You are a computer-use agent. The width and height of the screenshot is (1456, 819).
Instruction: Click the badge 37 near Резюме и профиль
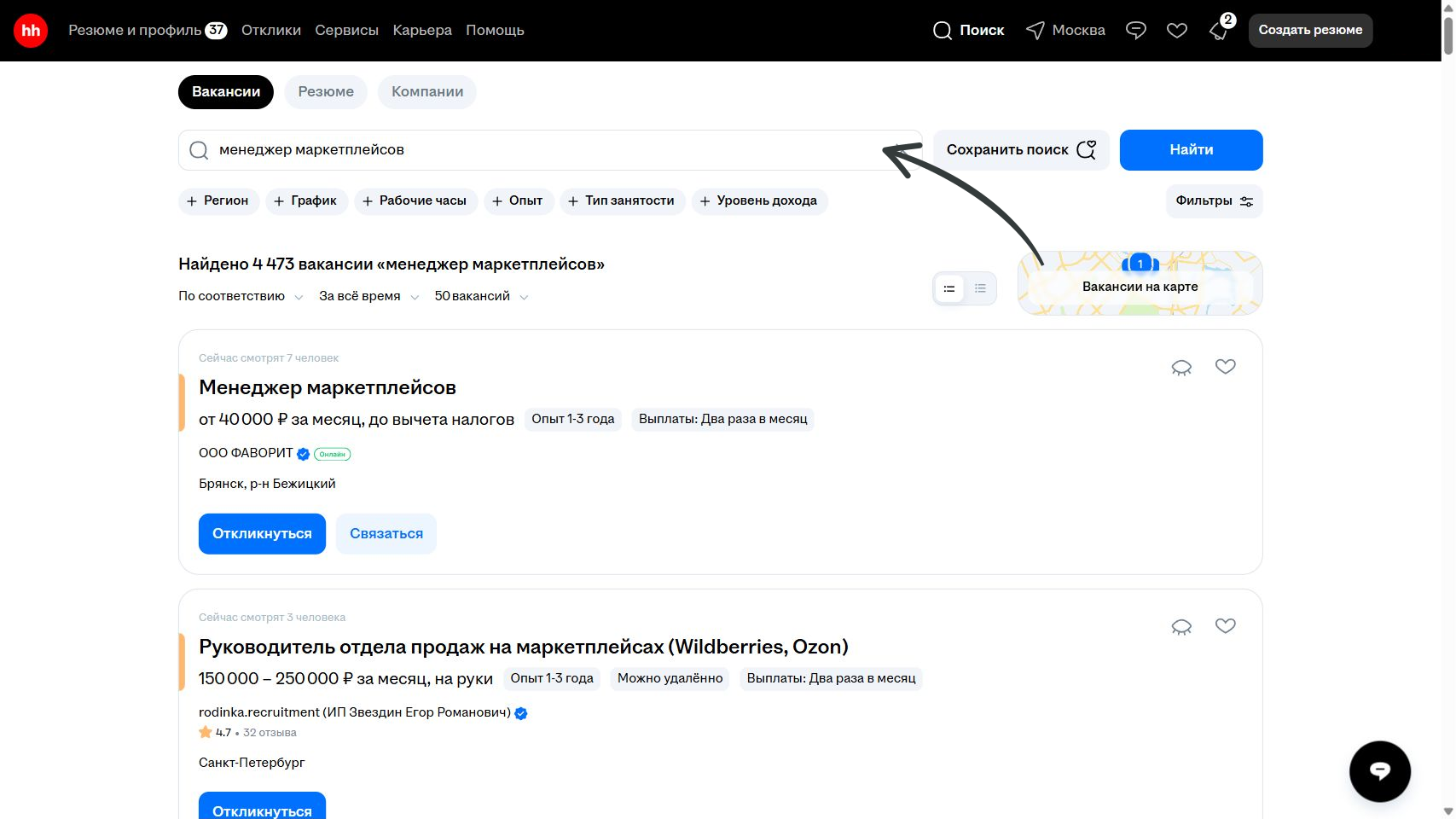(217, 30)
